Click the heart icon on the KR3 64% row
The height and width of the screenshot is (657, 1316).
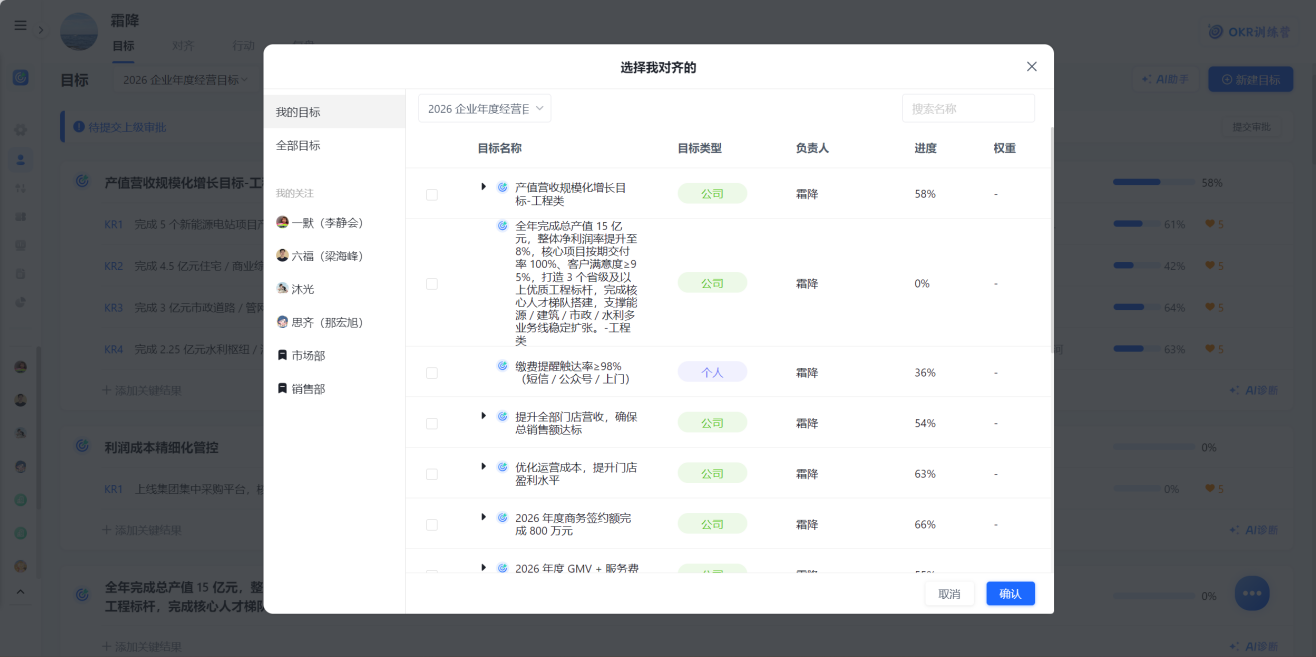point(1210,308)
